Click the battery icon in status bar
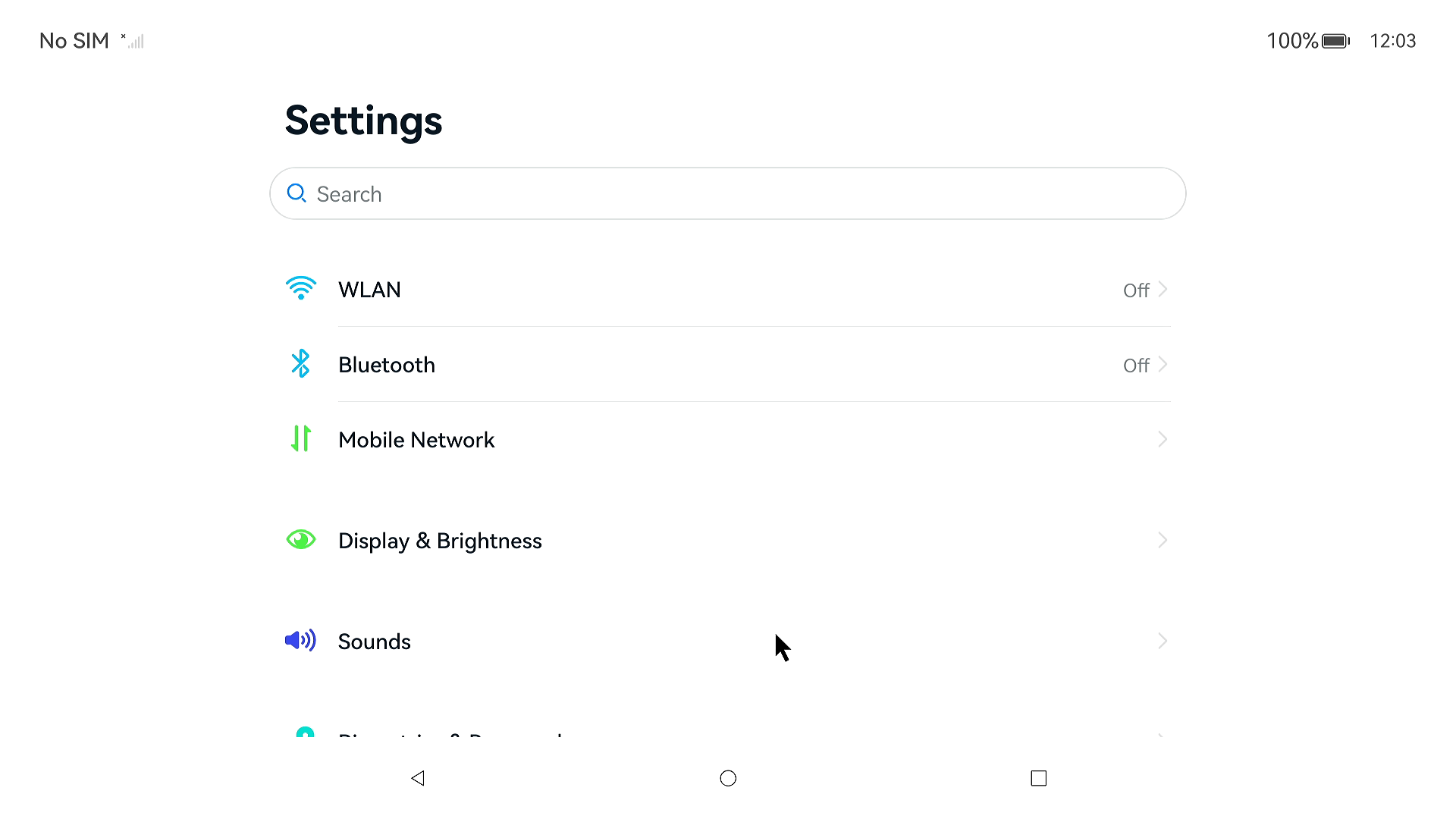Screen dimensions: 1456x819 tap(1335, 41)
